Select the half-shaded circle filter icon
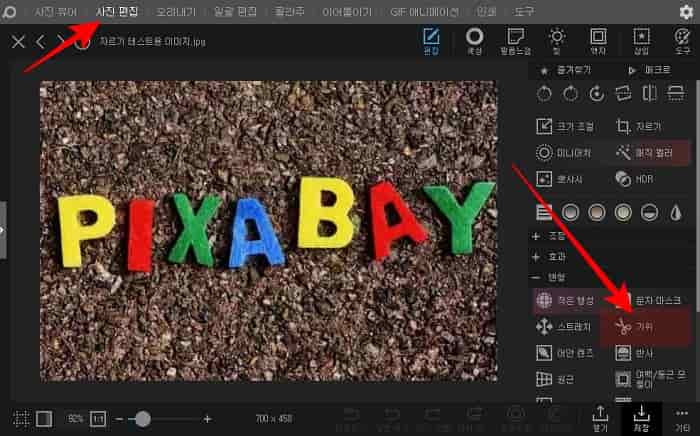This screenshot has height=436, width=700. (650, 212)
